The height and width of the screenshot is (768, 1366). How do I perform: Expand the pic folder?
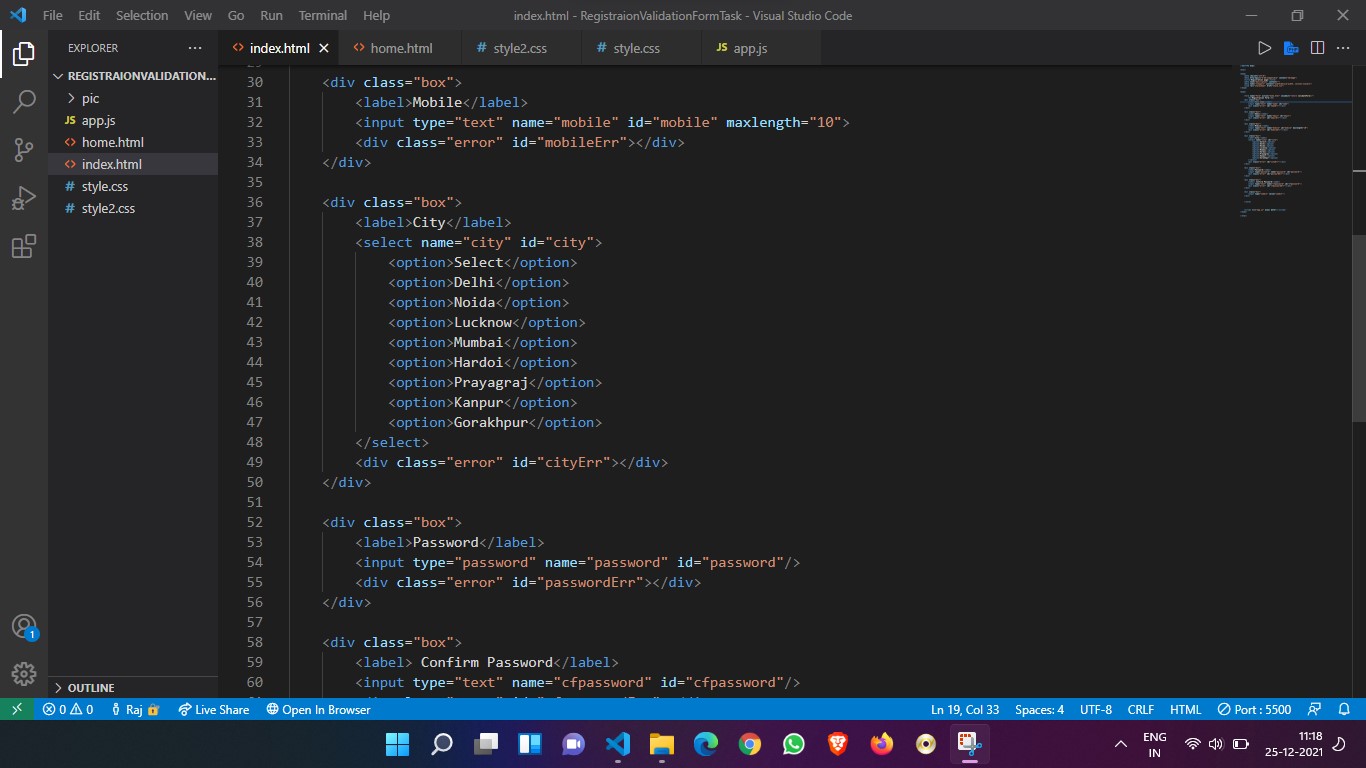(133, 98)
